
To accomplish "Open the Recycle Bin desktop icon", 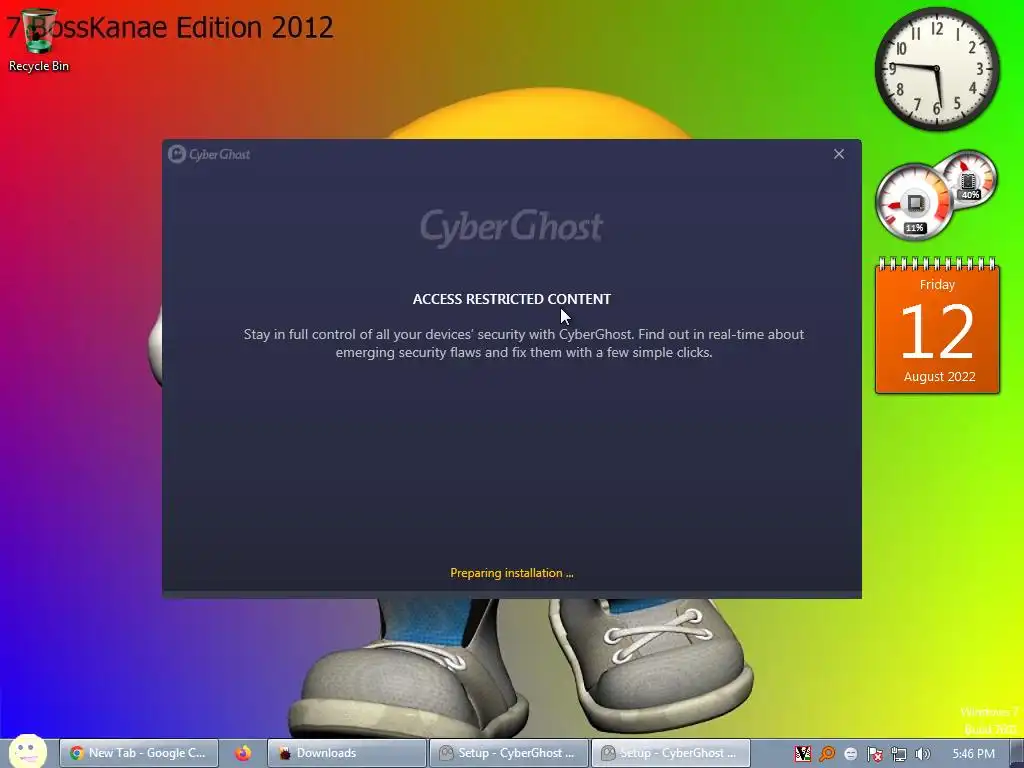I will tap(39, 40).
